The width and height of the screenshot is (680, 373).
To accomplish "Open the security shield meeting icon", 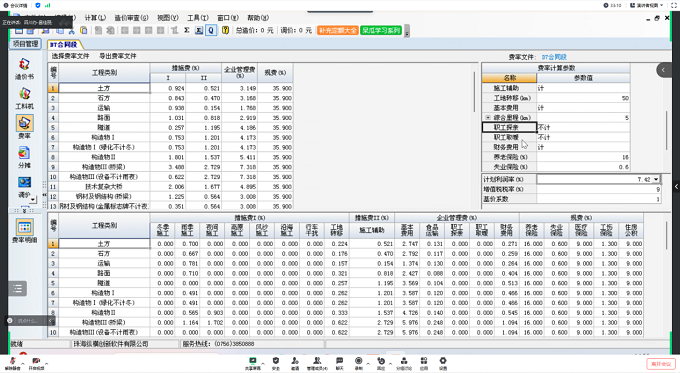I will tap(276, 363).
